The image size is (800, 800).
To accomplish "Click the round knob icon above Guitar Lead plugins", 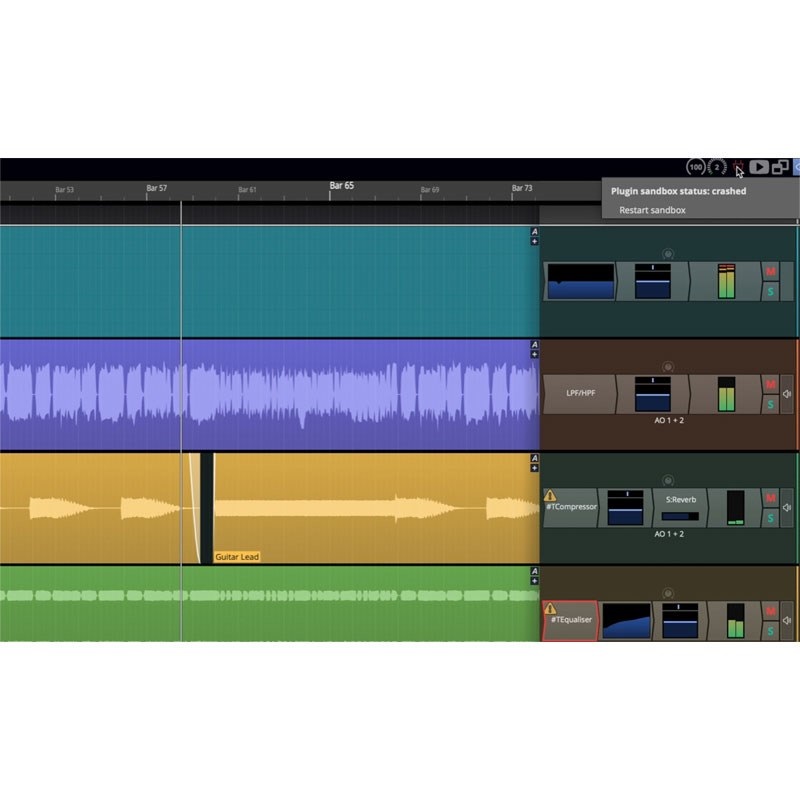I will [x=668, y=480].
